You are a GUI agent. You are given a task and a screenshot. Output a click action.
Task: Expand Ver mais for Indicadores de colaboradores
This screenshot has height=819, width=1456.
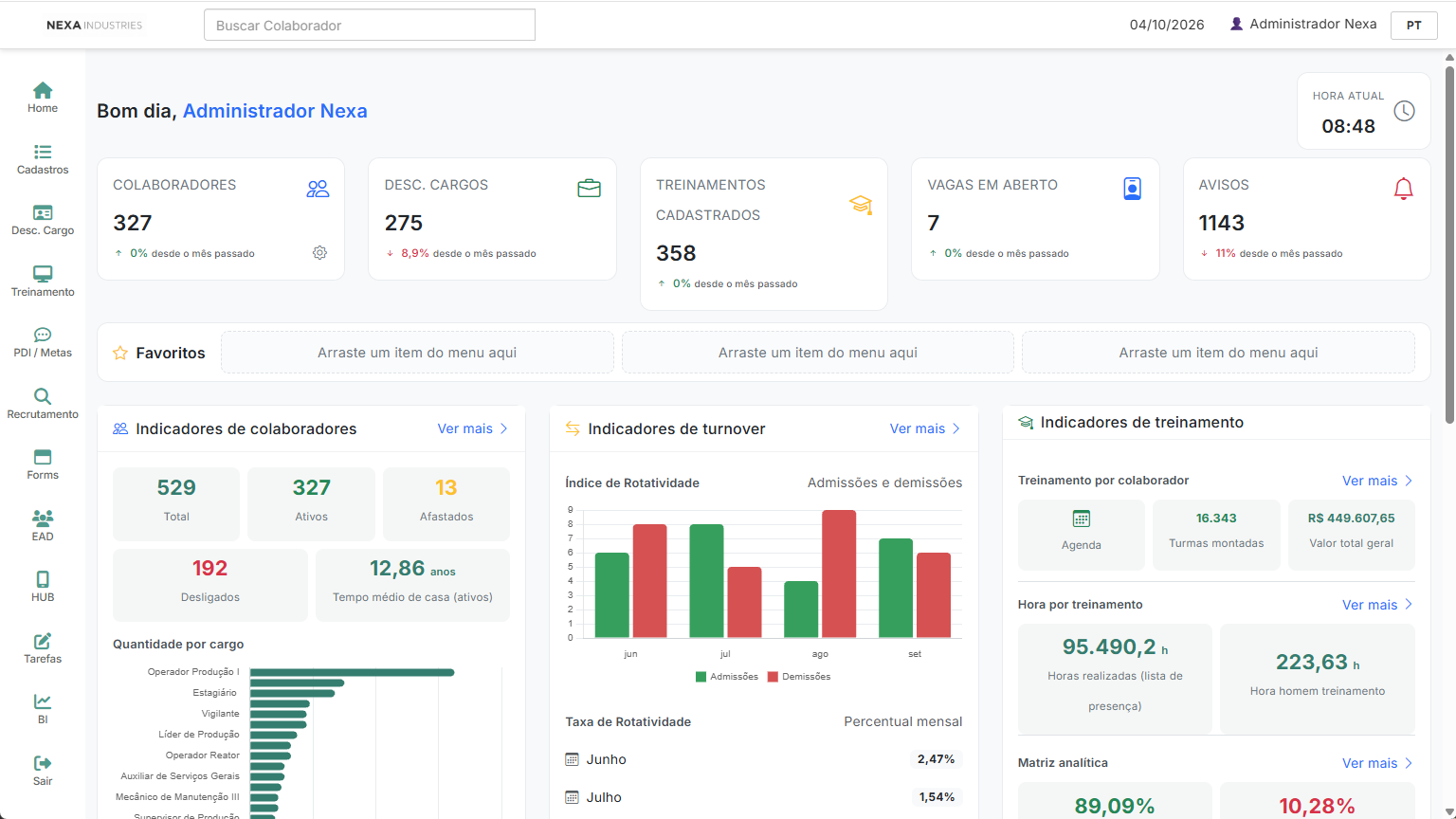[472, 428]
